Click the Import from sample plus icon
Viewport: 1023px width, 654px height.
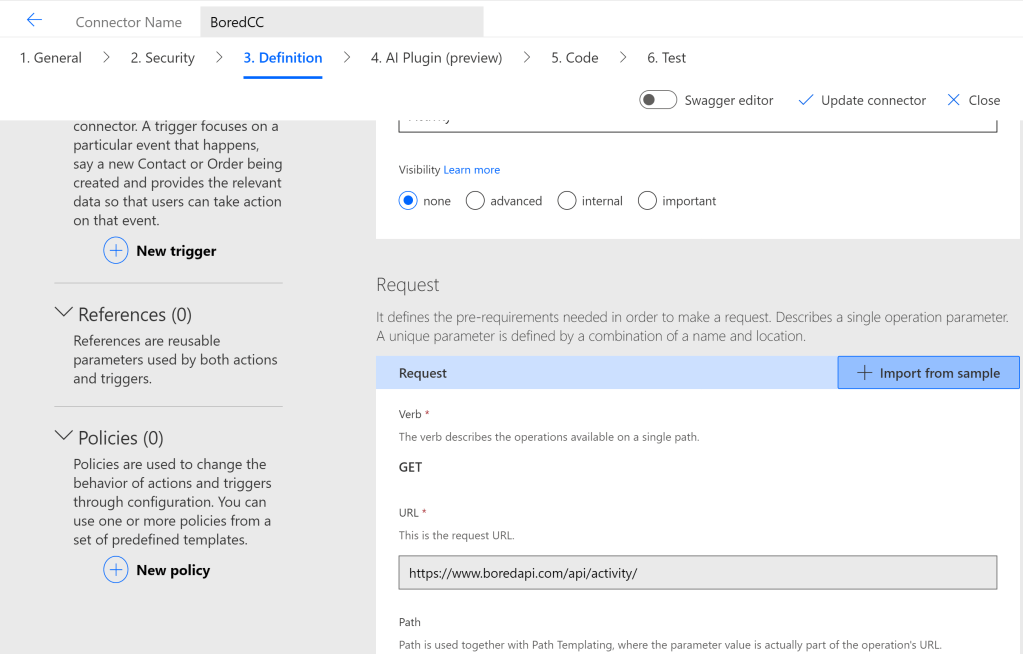click(x=865, y=373)
